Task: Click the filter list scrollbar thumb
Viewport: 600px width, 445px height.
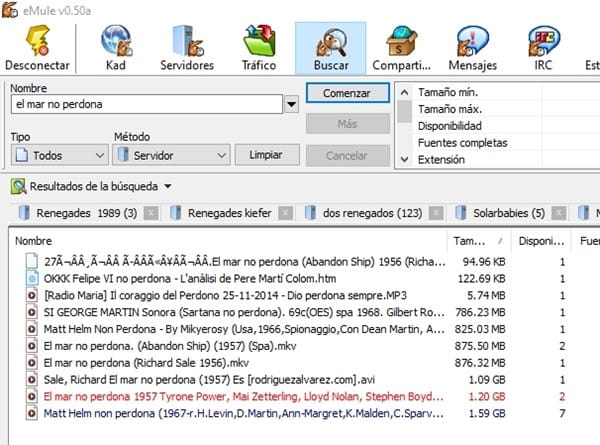Action: (404, 111)
